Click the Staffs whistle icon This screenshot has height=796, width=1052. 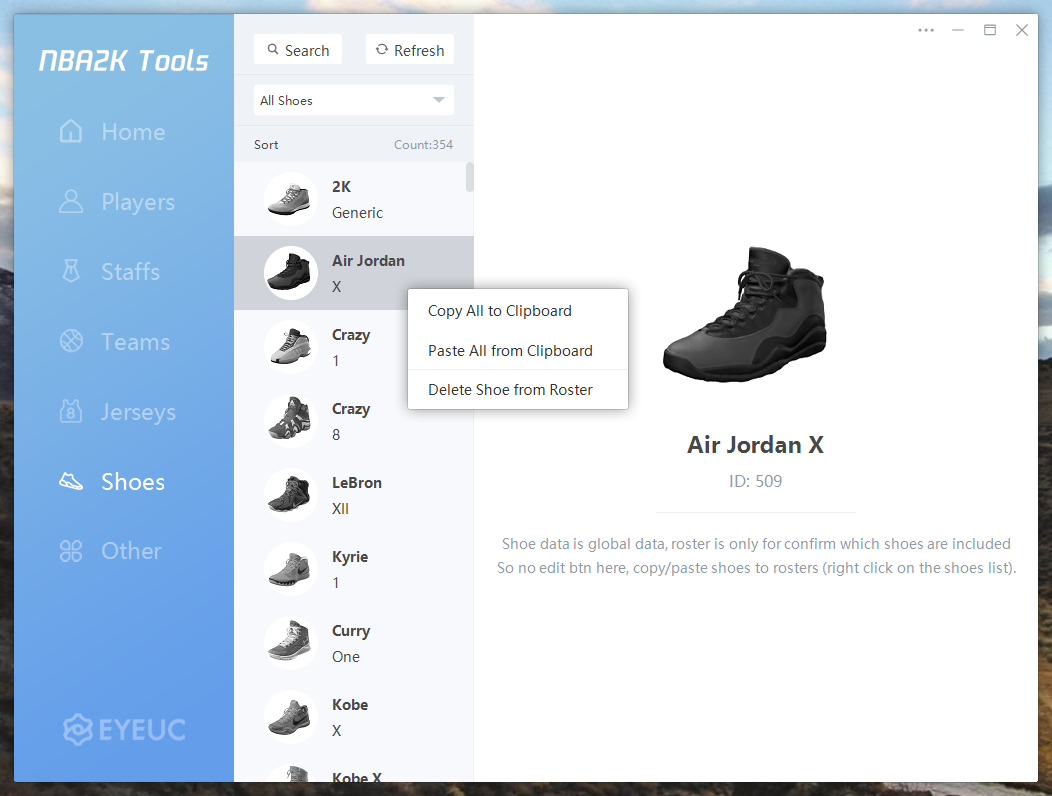coord(71,271)
